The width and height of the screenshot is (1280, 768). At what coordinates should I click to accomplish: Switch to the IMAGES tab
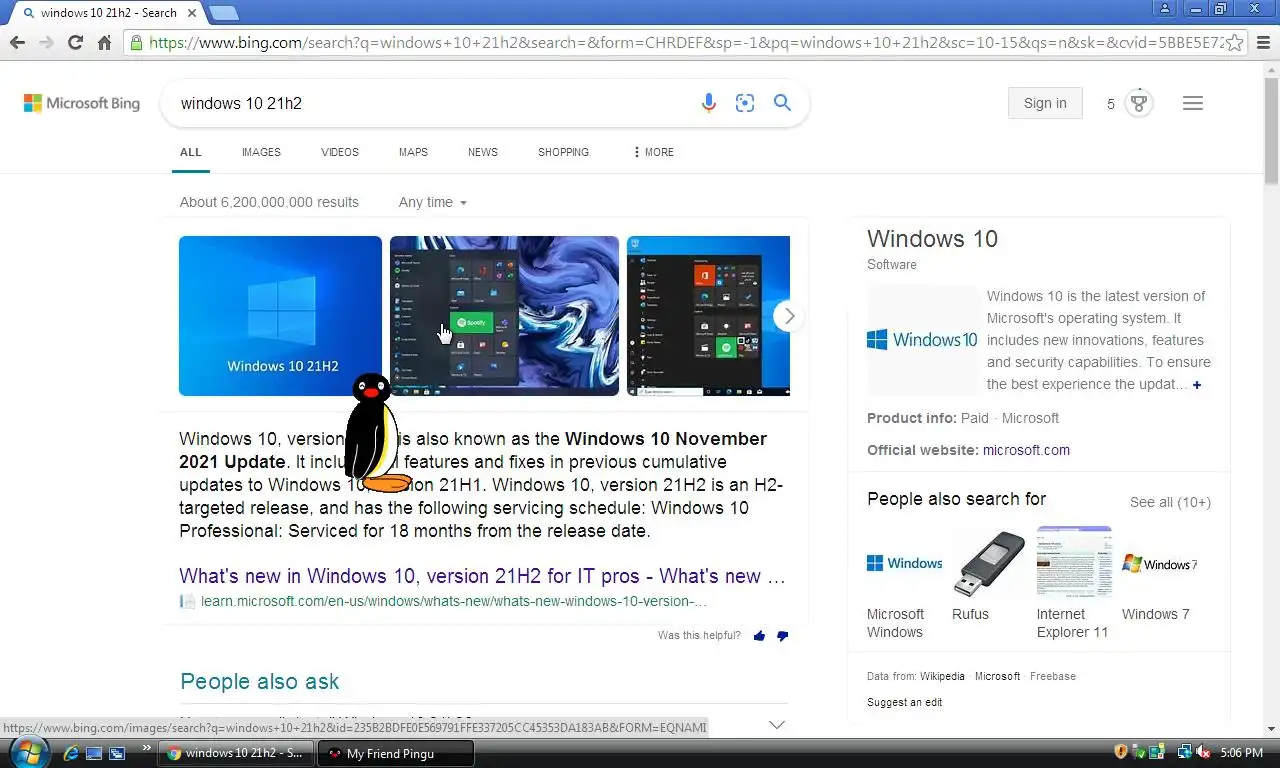[x=261, y=152]
